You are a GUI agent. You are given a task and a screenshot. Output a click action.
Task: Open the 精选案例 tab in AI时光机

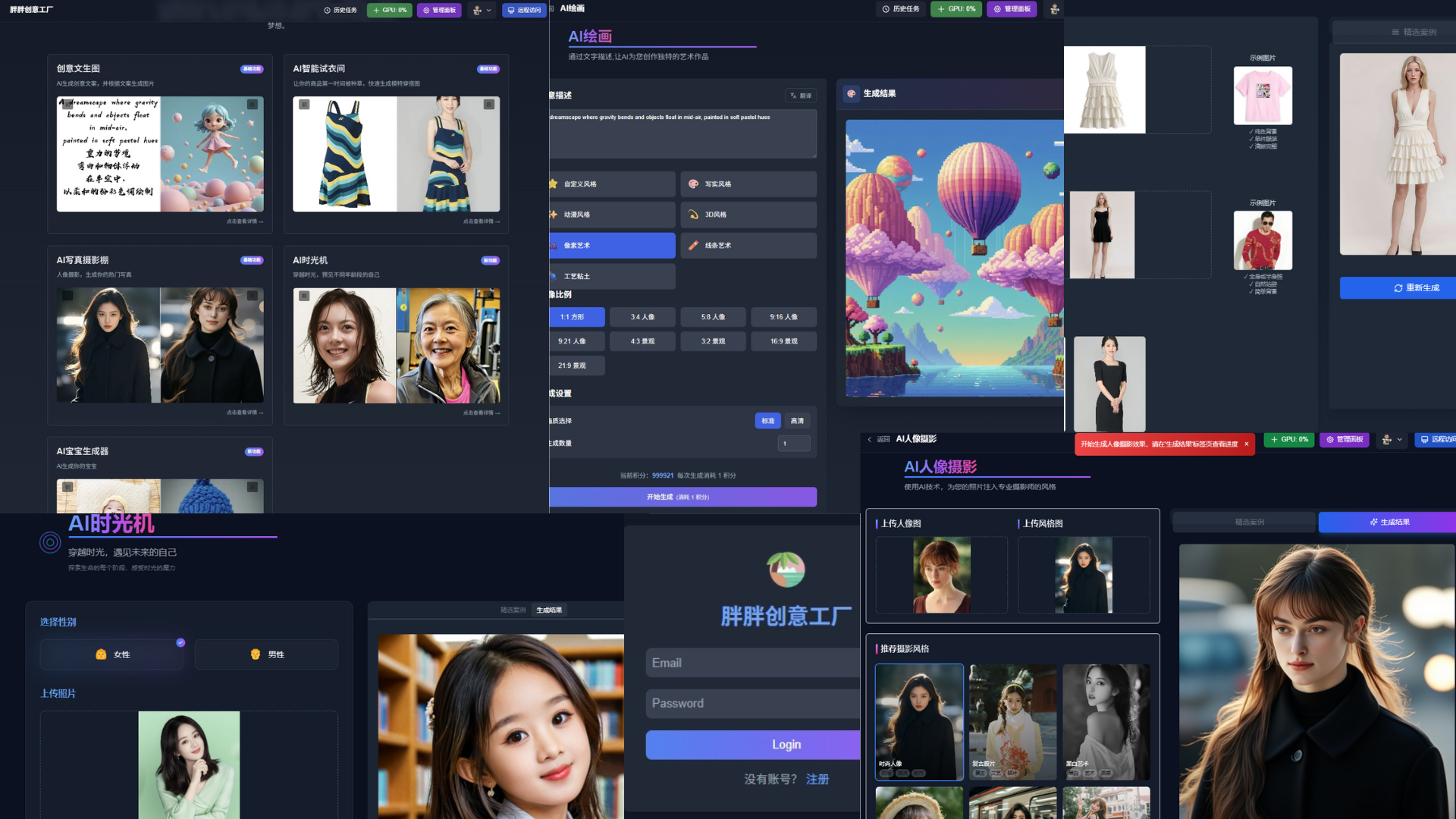(x=513, y=610)
